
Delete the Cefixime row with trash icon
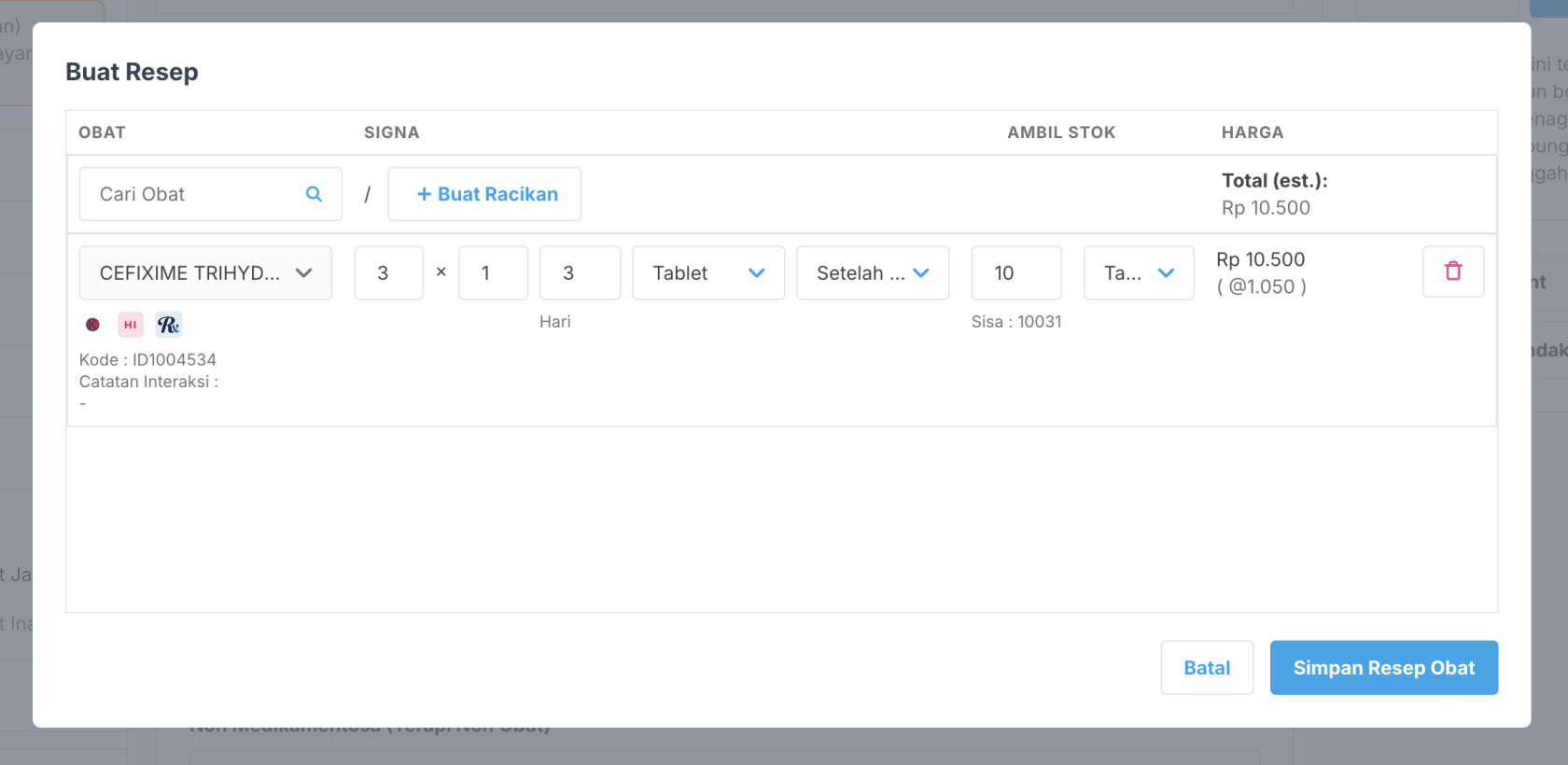pos(1452,271)
